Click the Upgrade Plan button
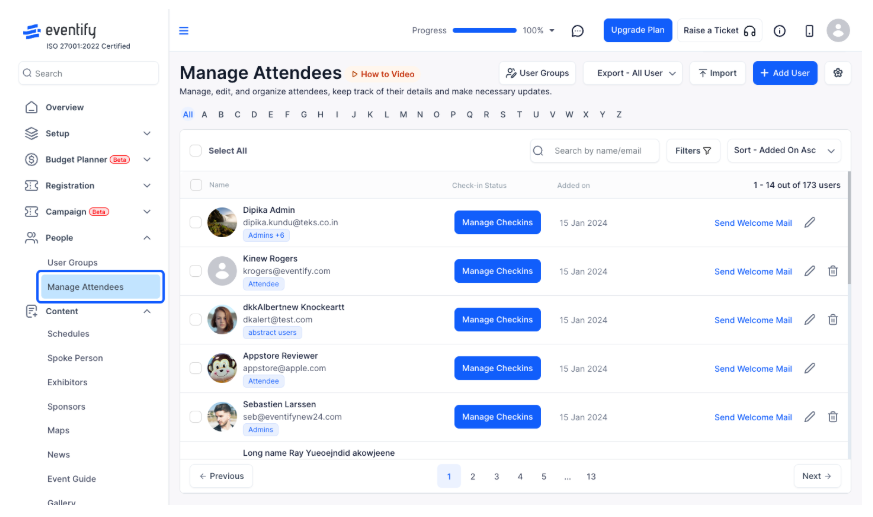 (637, 30)
